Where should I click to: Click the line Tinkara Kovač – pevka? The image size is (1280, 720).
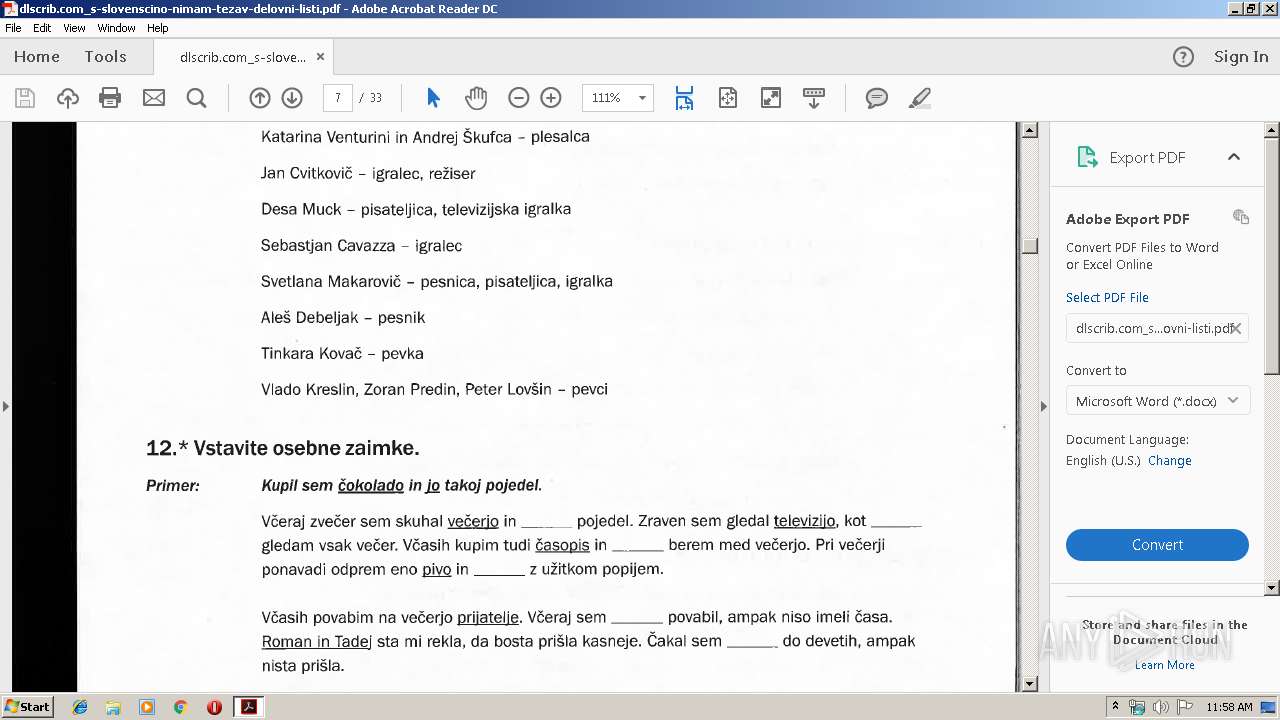click(342, 353)
